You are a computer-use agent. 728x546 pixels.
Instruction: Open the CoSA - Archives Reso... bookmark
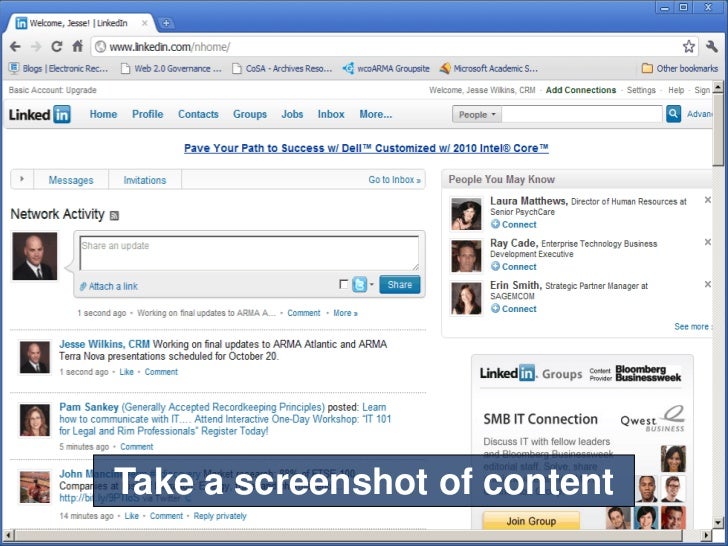(282, 68)
